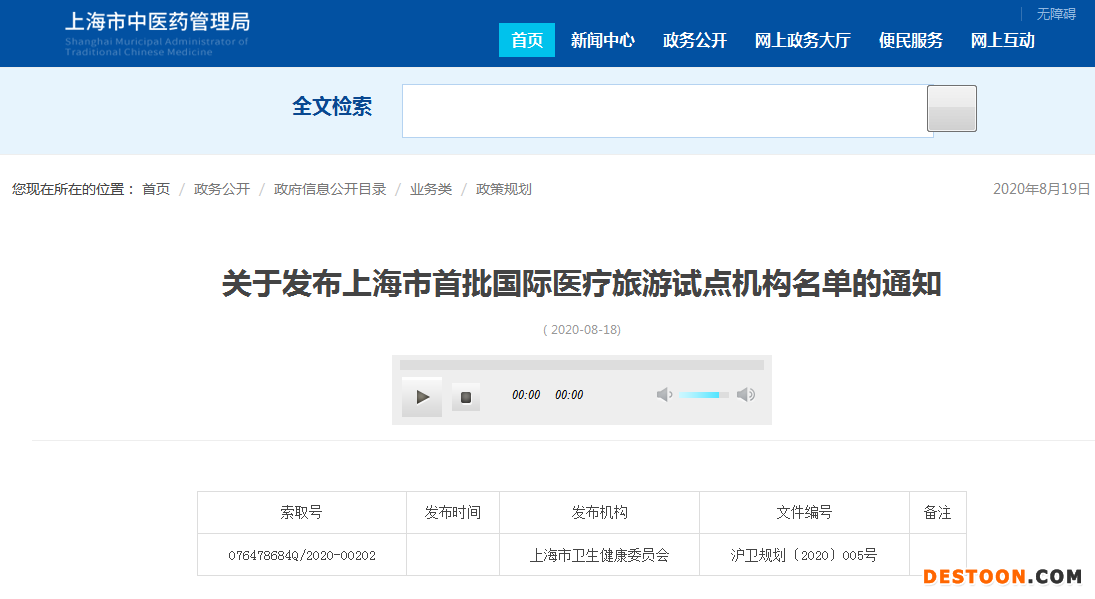Click the audio progress bar
The width and height of the screenshot is (1095, 599).
click(x=581, y=365)
